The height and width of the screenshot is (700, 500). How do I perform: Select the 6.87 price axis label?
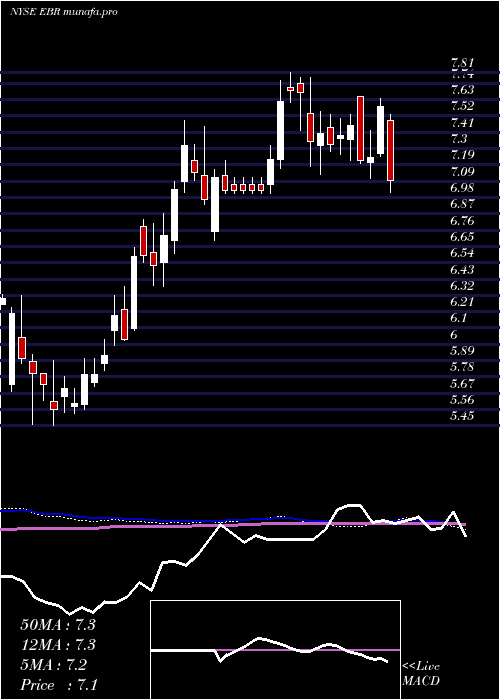pos(462,204)
